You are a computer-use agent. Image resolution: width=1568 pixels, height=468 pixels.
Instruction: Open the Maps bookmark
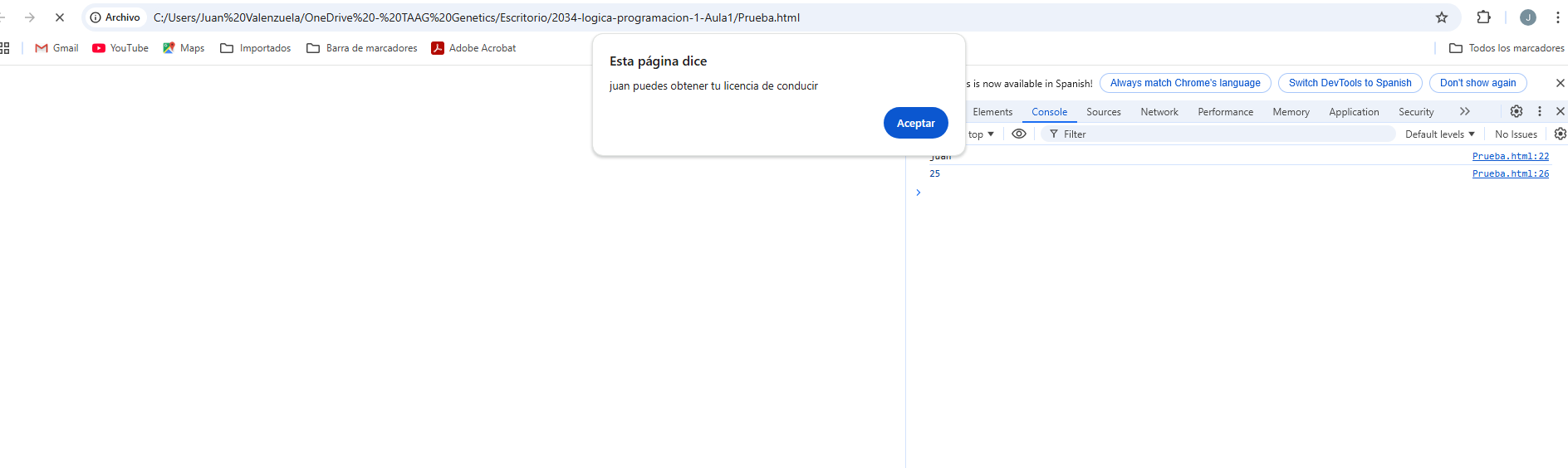coord(184,48)
